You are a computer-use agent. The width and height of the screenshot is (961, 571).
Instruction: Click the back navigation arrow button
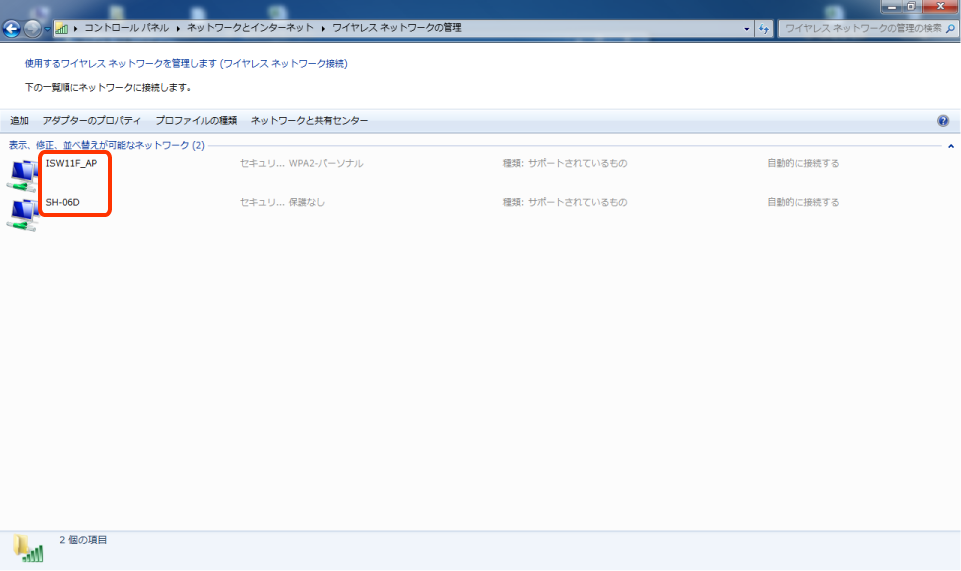(13, 28)
